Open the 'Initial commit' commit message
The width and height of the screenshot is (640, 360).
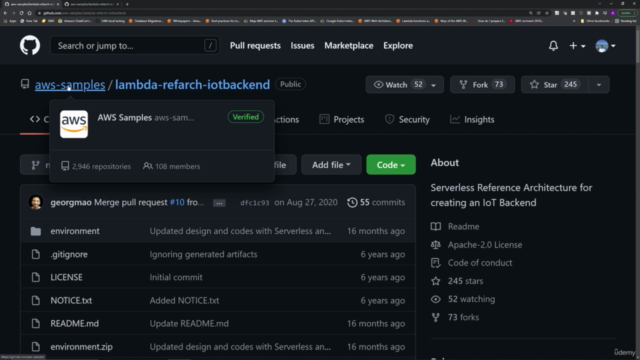(x=176, y=277)
